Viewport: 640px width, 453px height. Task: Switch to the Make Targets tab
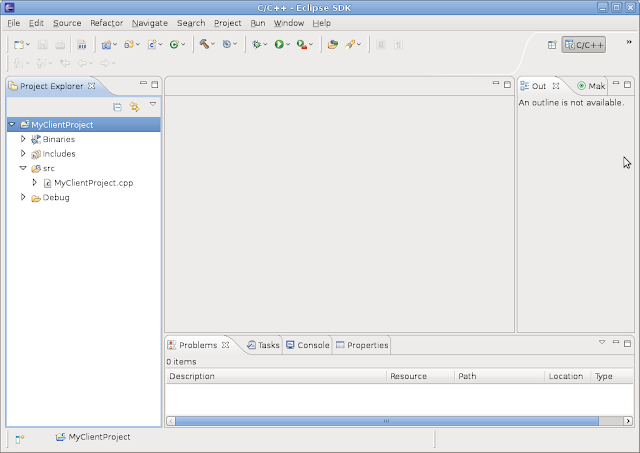click(x=591, y=86)
